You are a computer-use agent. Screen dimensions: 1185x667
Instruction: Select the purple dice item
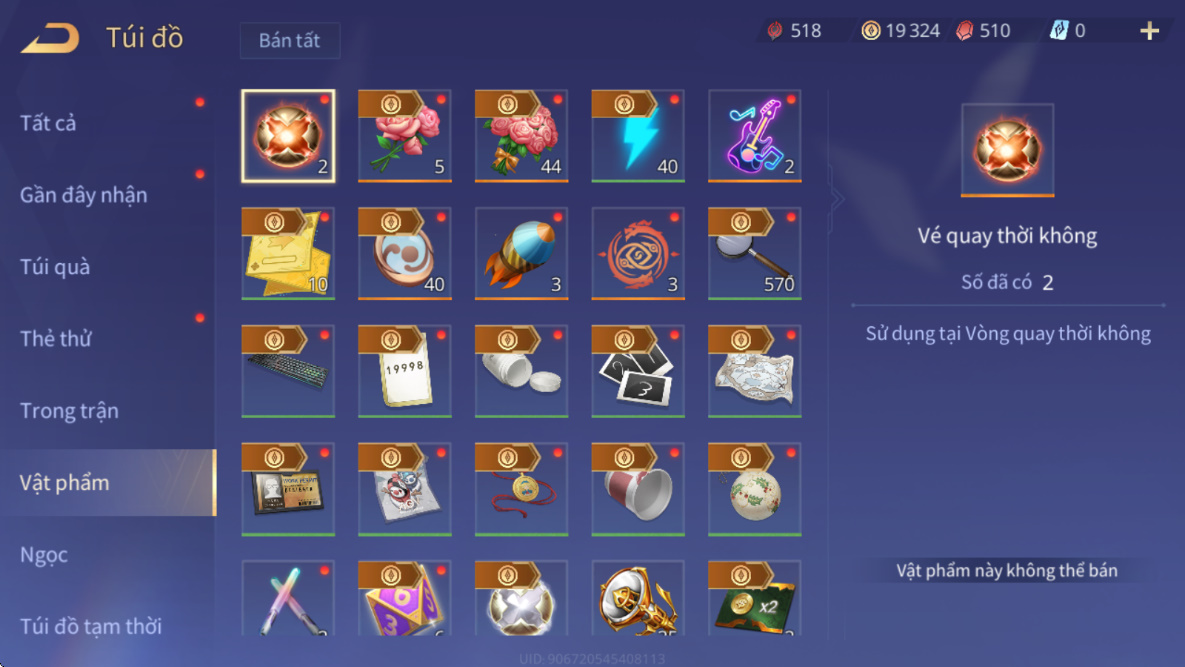(x=404, y=598)
